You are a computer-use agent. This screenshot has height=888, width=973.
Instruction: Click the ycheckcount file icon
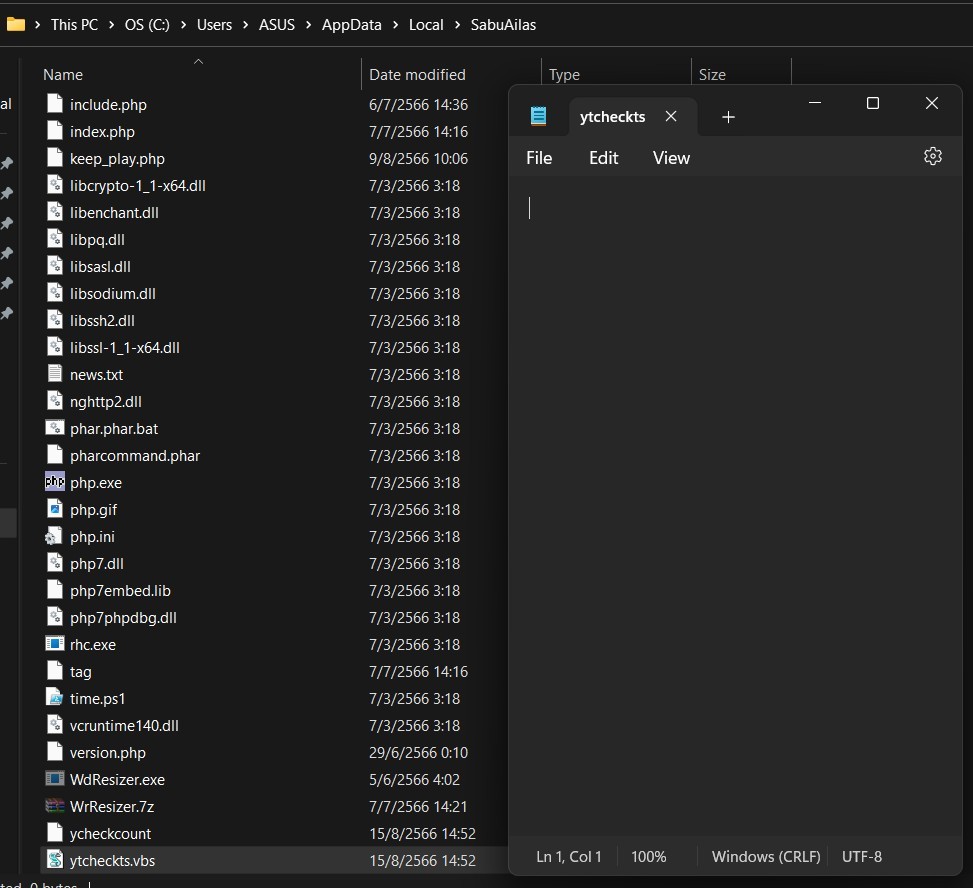click(55, 833)
